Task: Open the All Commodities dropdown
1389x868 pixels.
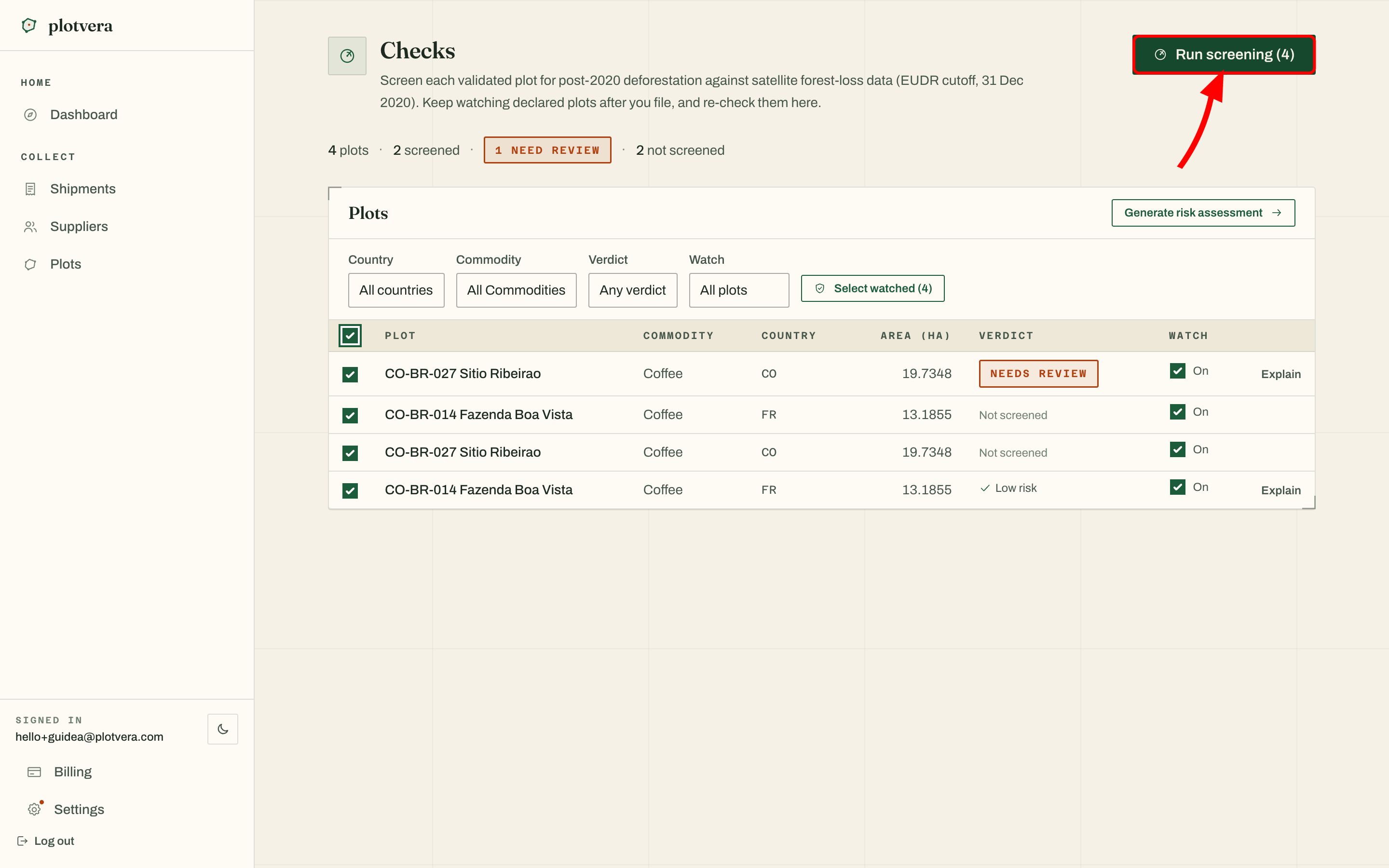Action: pyautogui.click(x=516, y=290)
